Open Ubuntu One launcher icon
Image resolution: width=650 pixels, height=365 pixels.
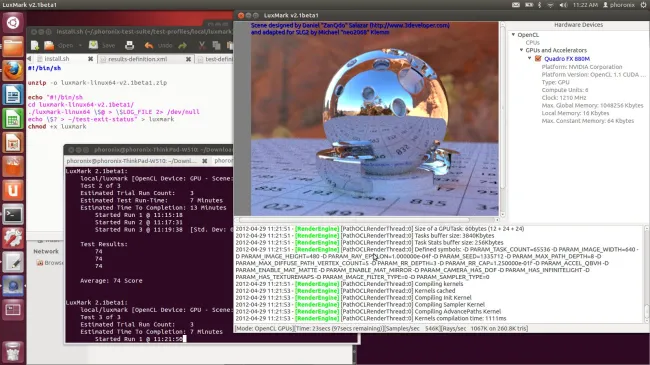pyautogui.click(x=13, y=191)
